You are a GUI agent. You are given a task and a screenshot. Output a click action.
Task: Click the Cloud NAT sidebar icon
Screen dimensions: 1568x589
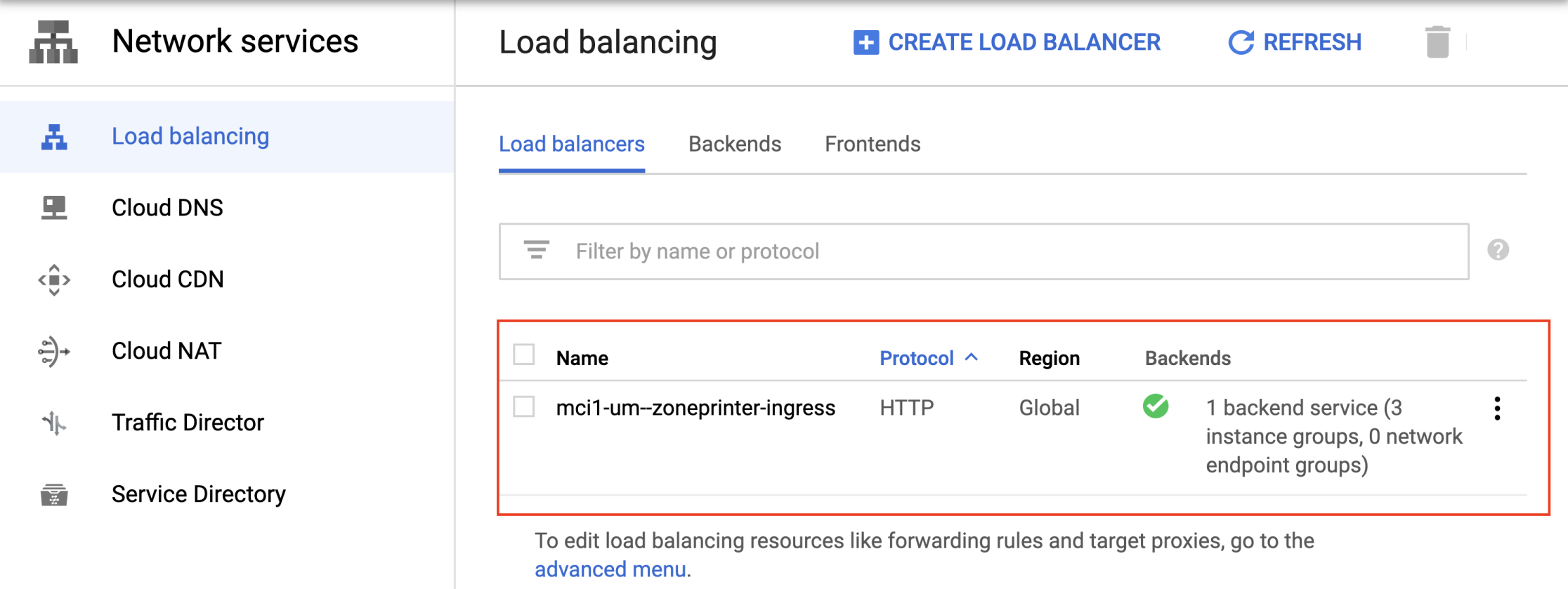pos(54,351)
